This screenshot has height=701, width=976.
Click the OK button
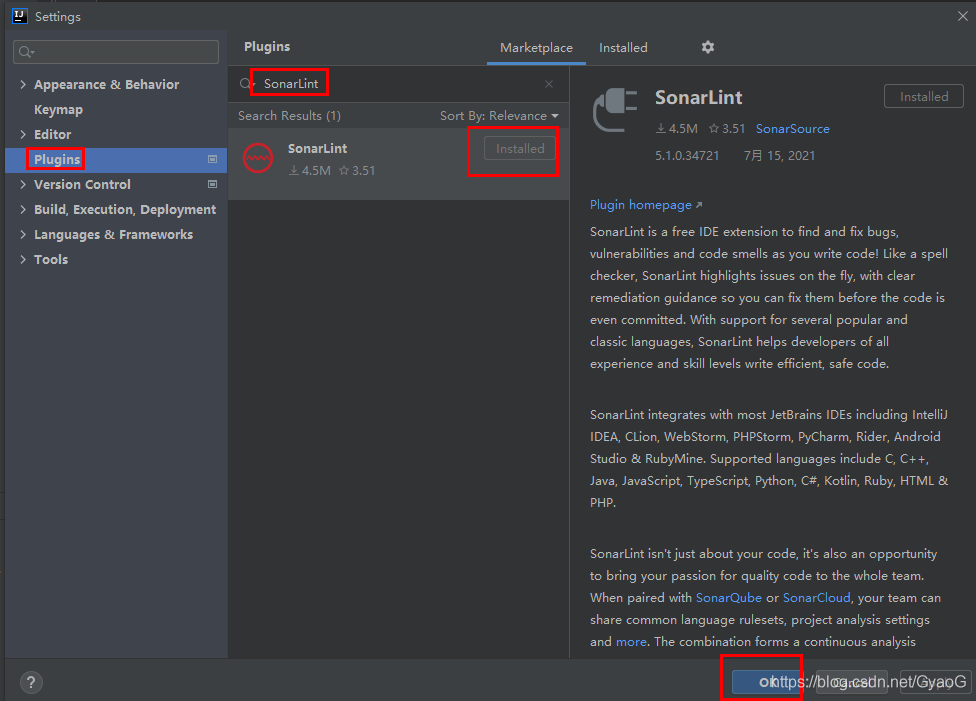click(x=765, y=682)
